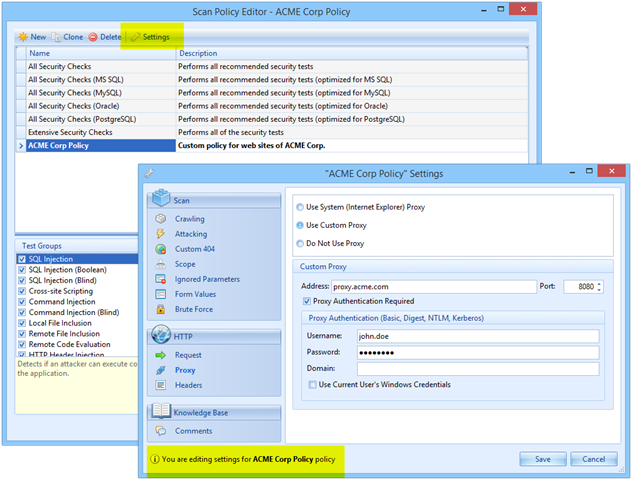This screenshot has height=480, width=632.
Task: Click the red Delete policy icon
Action: [x=93, y=37]
